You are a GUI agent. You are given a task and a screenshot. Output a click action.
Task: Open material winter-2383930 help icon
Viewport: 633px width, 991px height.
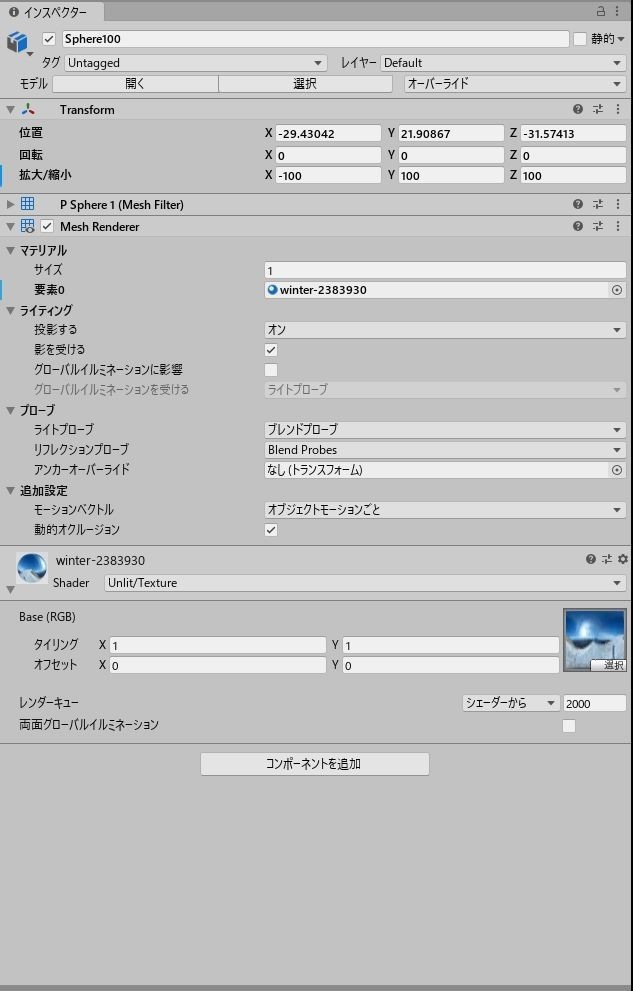tap(591, 559)
